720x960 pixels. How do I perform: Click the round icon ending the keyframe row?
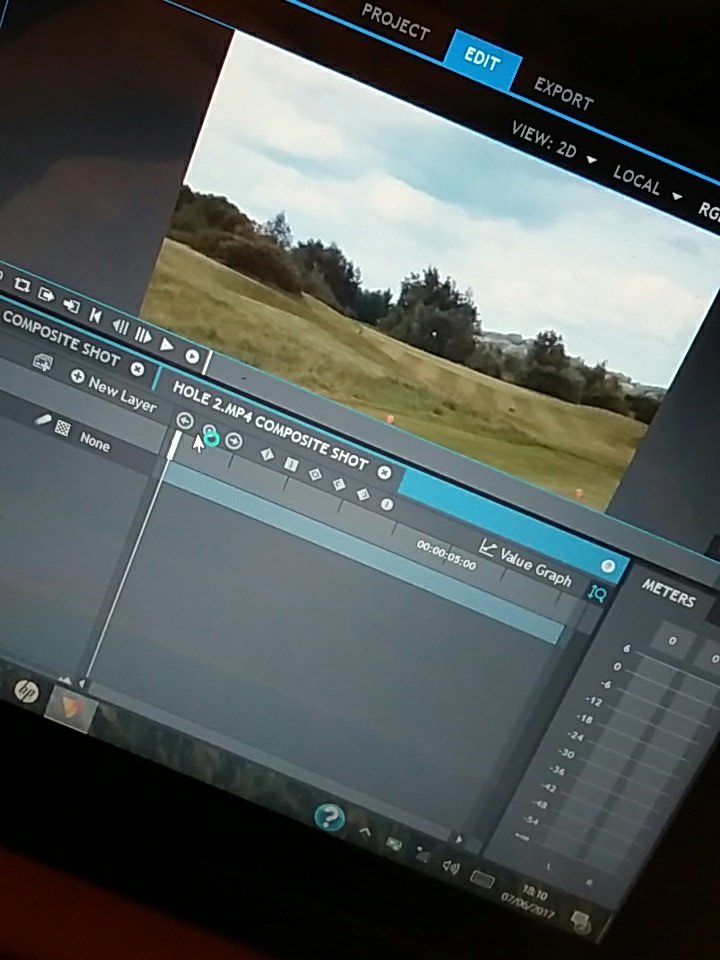[x=387, y=504]
